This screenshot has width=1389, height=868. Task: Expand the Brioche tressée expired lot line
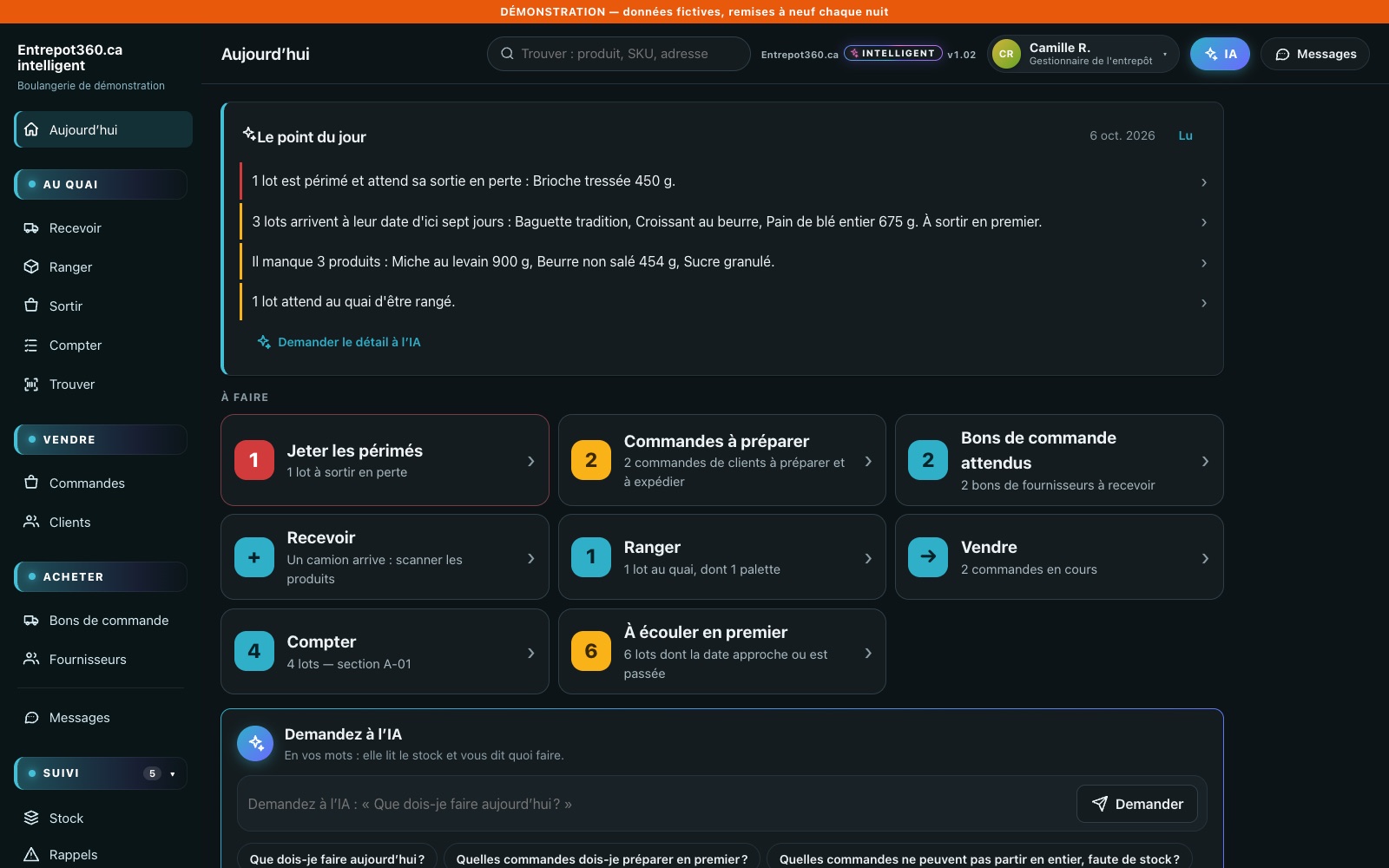tap(724, 181)
